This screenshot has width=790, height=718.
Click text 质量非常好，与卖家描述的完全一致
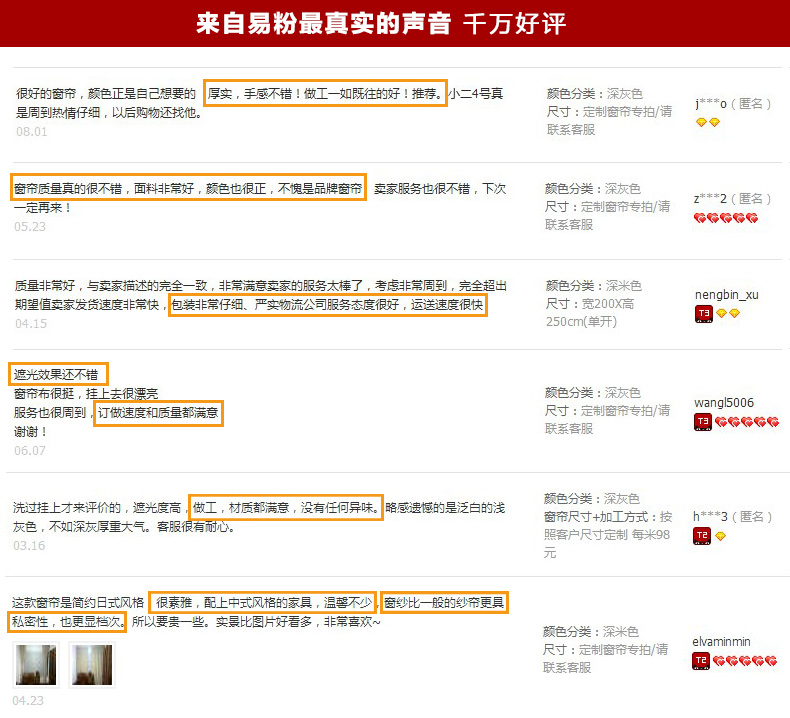(x=111, y=286)
